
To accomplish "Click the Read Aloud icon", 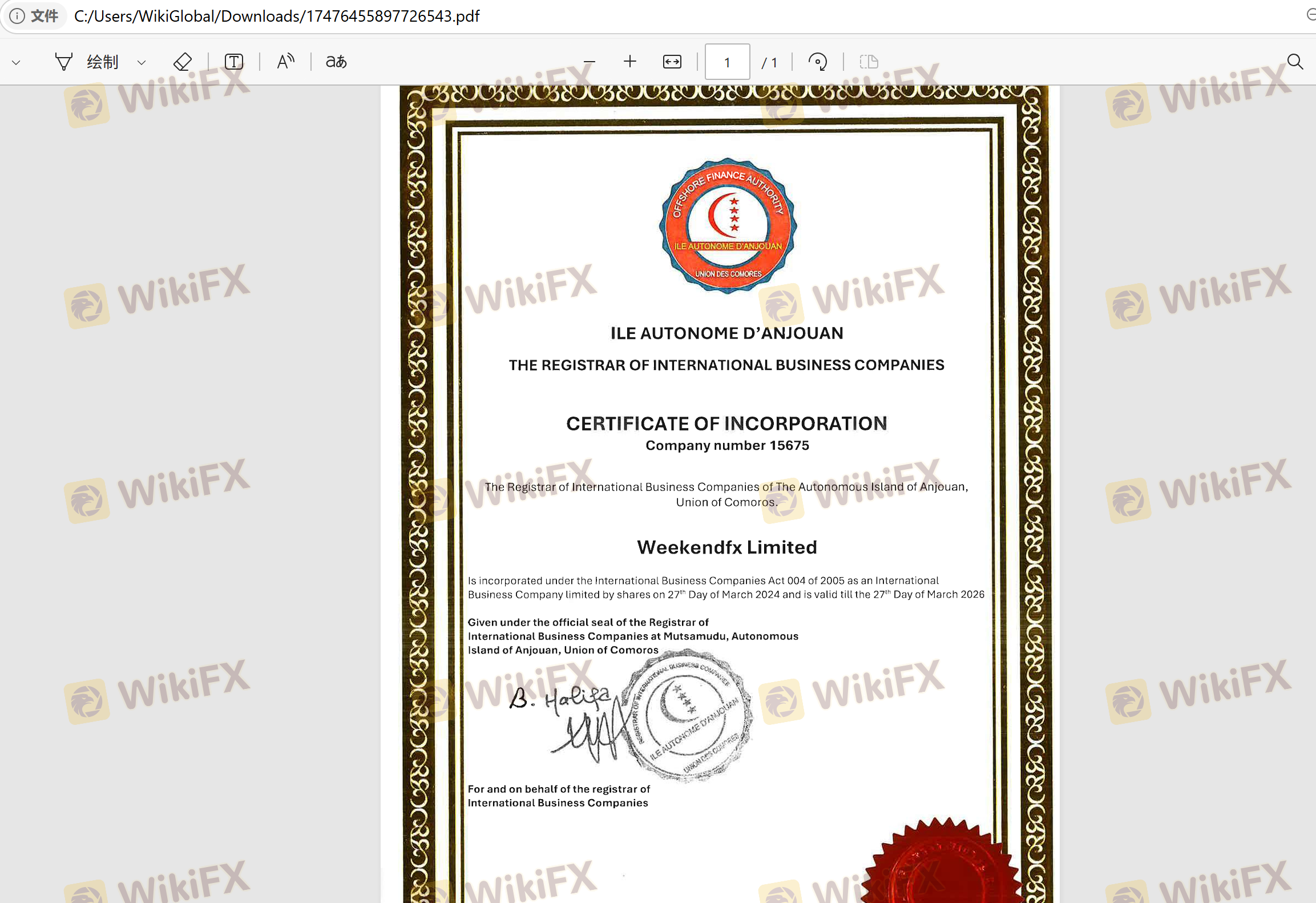I will [x=285, y=62].
